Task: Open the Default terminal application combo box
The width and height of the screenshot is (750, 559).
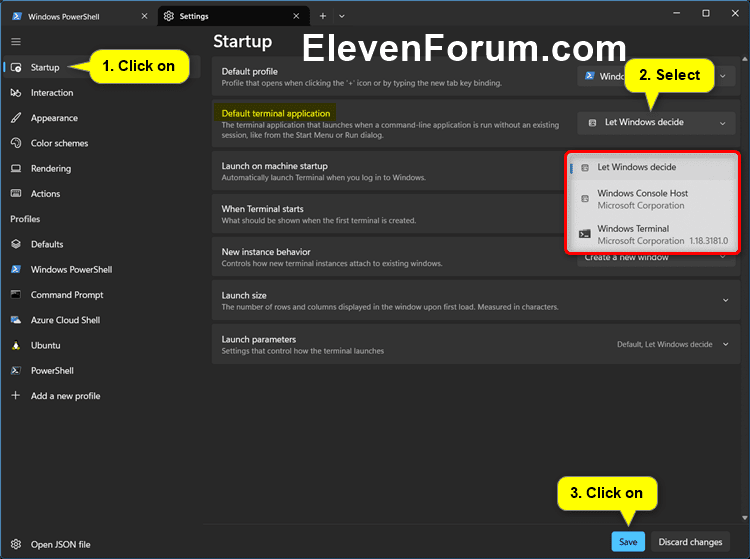Action: coord(656,122)
